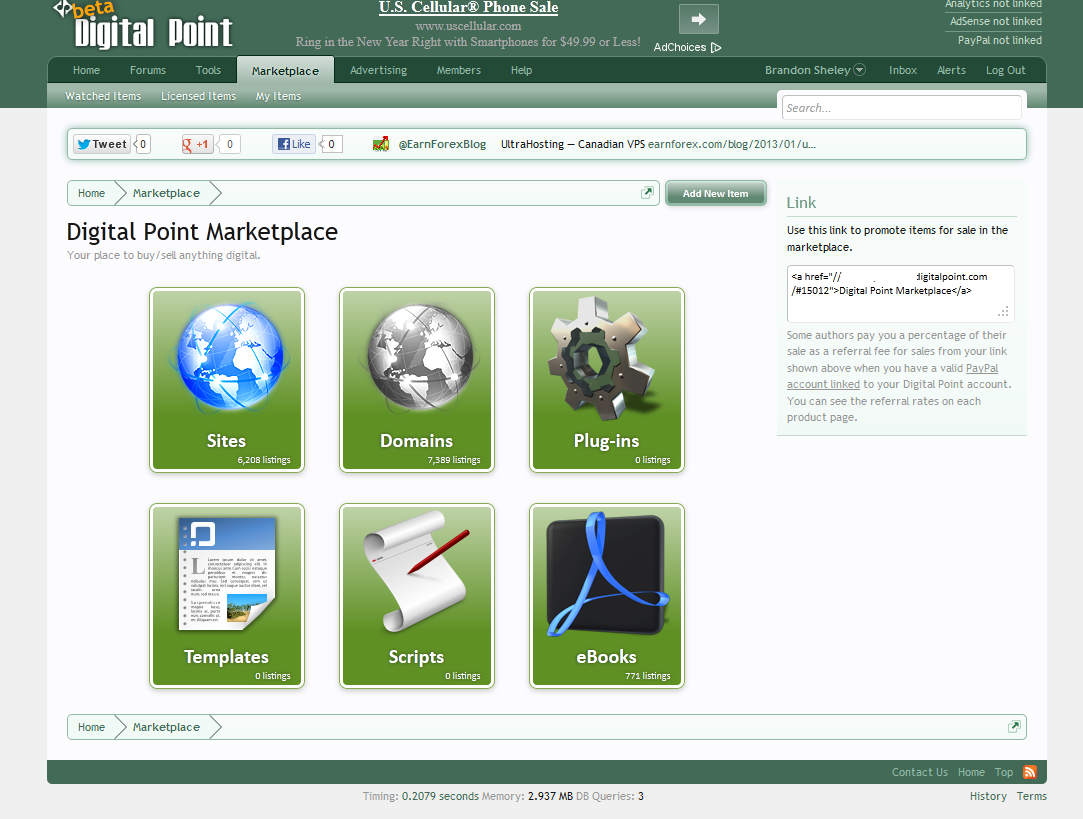
Task: Click the www.uscellular.com ad URL
Action: 468,26
